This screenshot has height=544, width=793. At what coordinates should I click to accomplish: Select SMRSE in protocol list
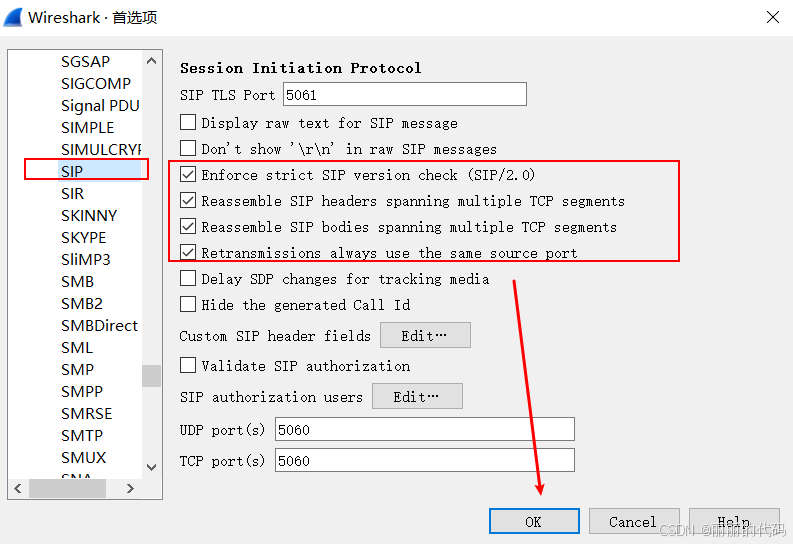click(x=86, y=414)
